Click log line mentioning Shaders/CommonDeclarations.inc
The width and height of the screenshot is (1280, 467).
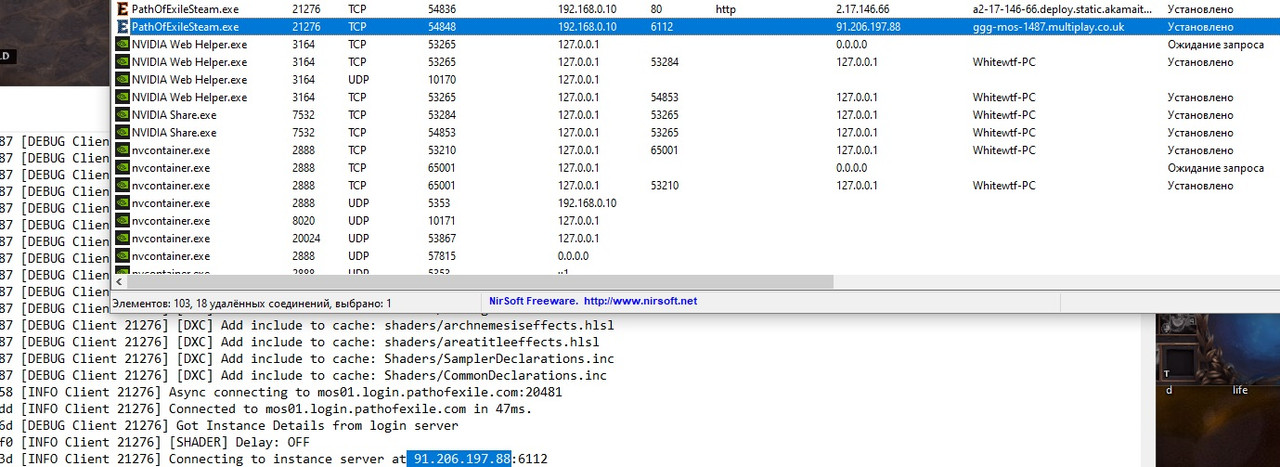304,375
